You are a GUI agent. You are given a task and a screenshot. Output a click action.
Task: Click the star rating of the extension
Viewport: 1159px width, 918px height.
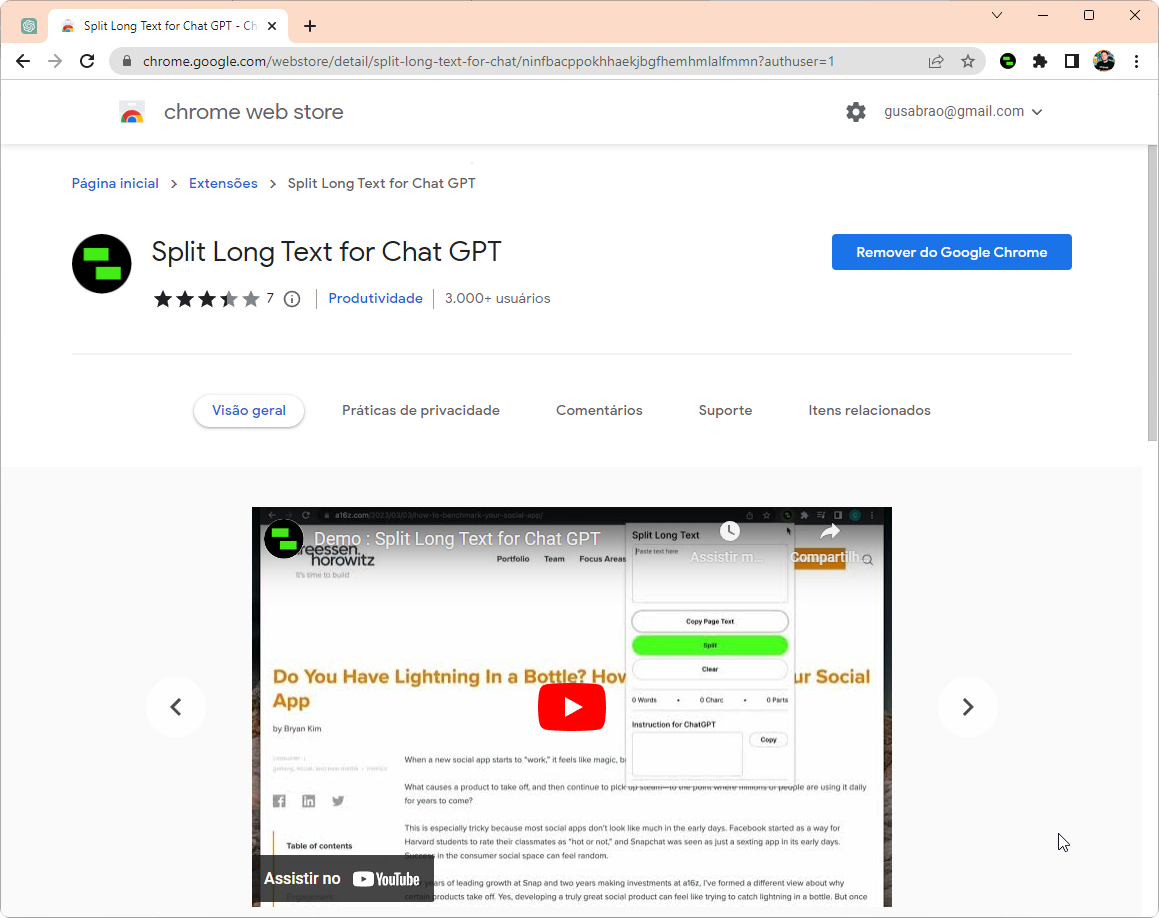207,299
